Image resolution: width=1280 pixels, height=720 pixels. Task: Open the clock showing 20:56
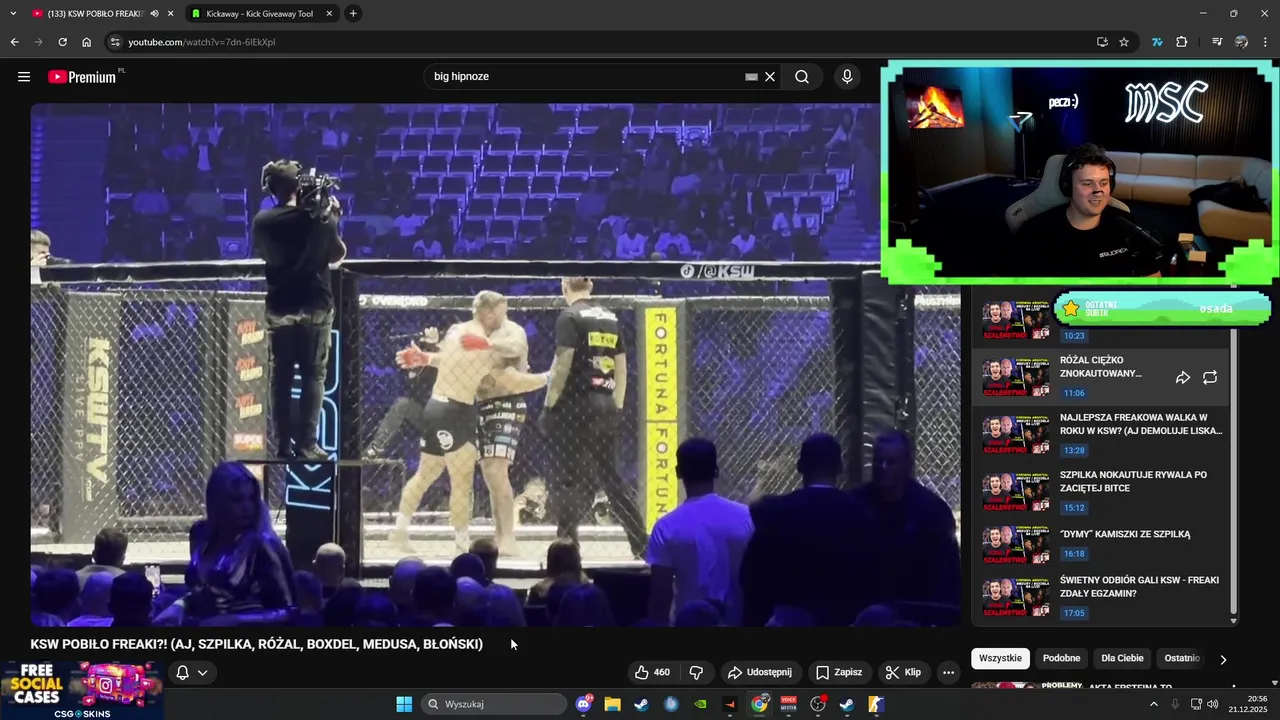pos(1249,704)
